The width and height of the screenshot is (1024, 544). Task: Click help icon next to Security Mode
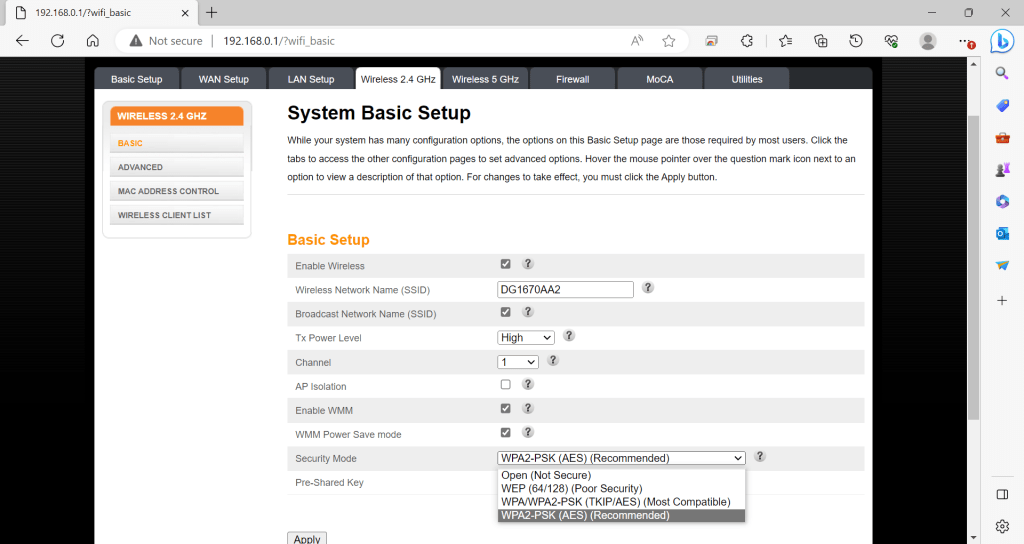760,457
